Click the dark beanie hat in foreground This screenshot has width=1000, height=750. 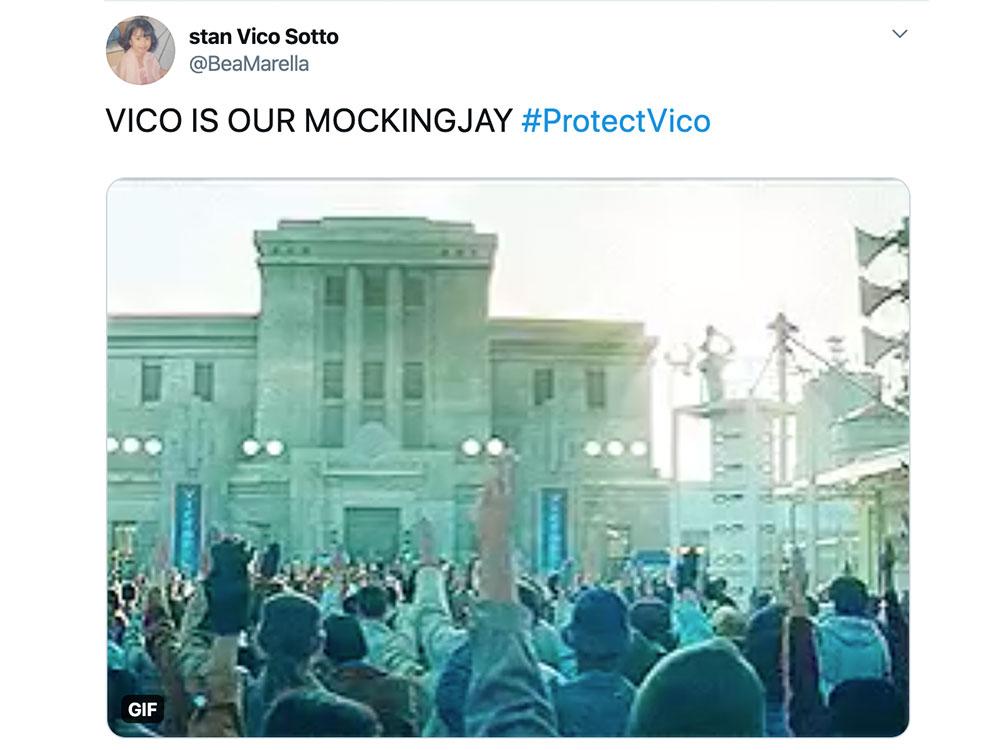[698, 689]
